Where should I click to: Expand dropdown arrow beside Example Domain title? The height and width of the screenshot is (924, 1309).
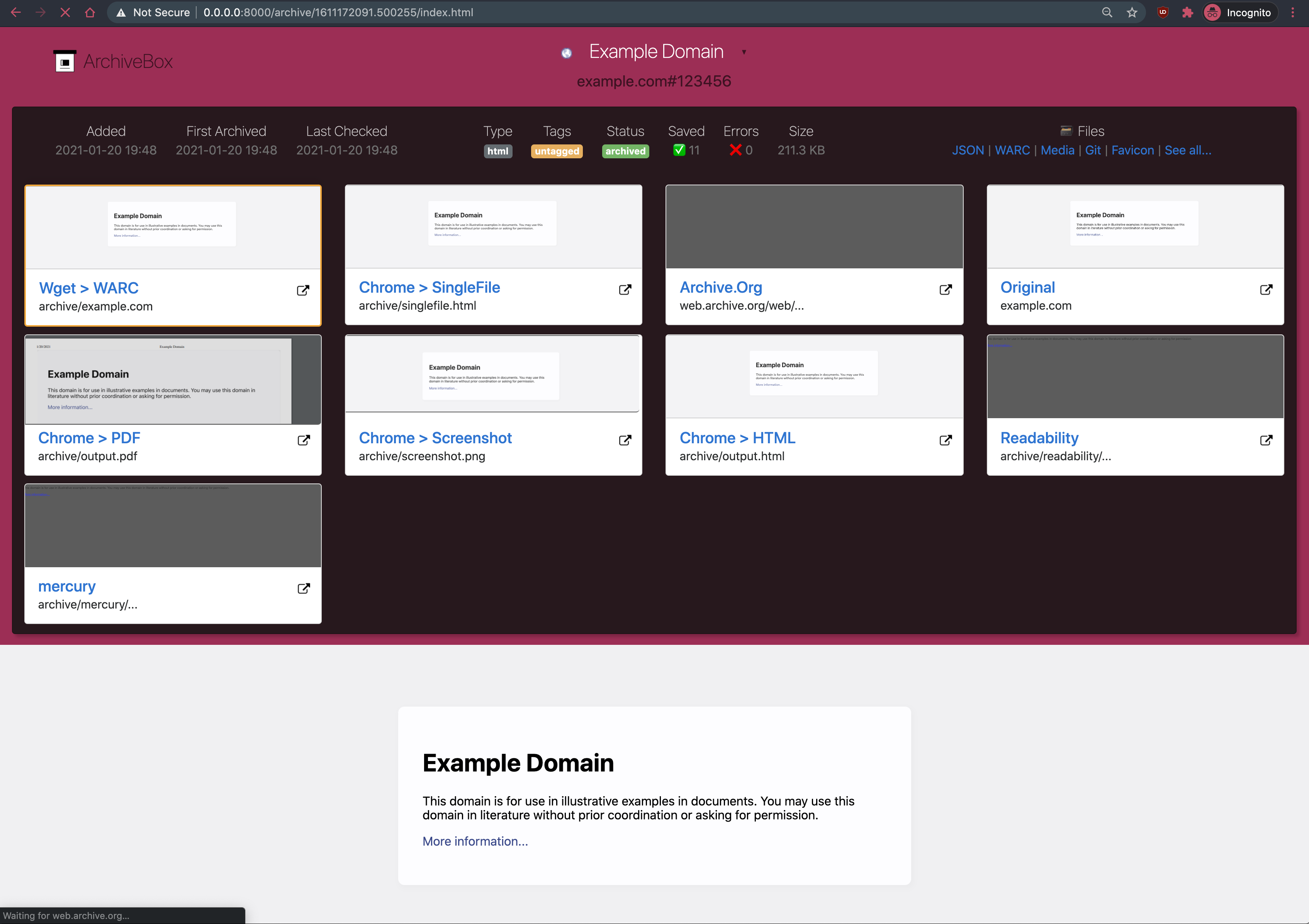point(744,53)
